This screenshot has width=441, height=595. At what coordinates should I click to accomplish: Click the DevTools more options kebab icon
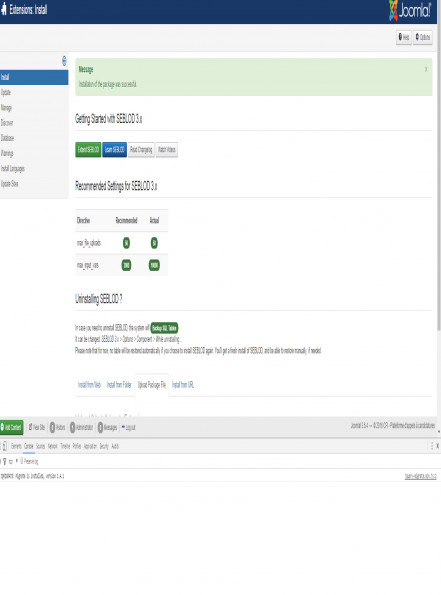click(432, 446)
